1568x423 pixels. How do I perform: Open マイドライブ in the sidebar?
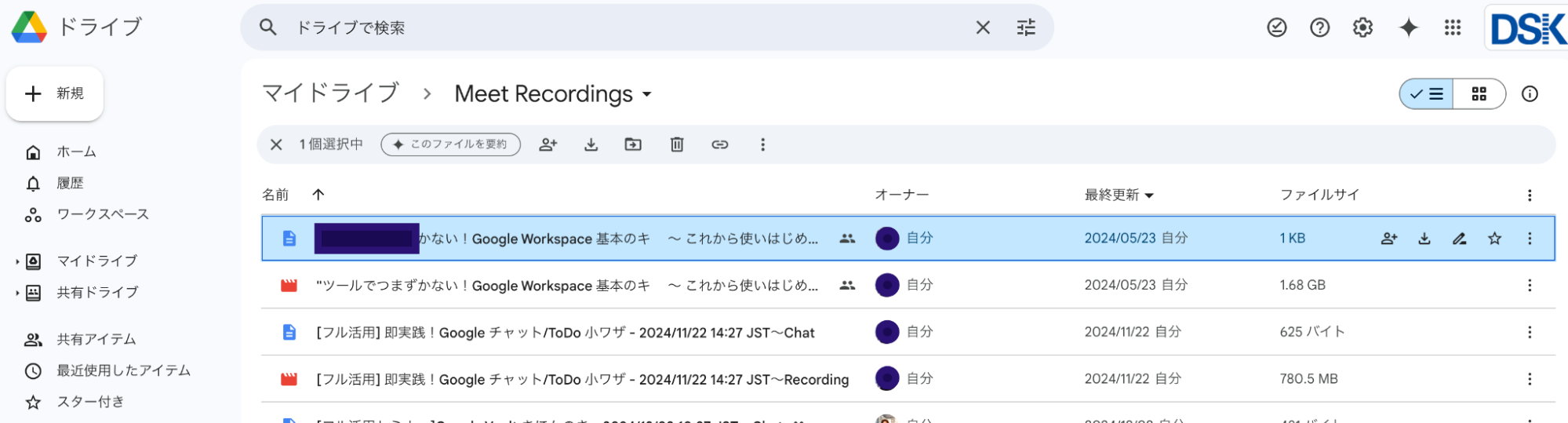coord(97,261)
